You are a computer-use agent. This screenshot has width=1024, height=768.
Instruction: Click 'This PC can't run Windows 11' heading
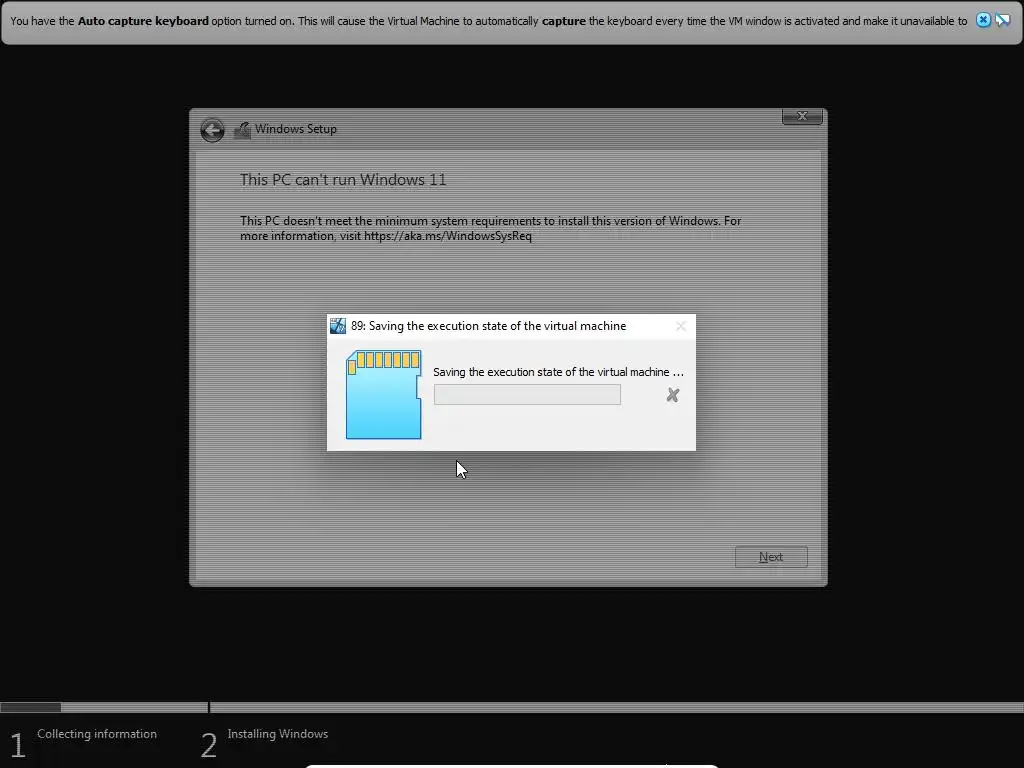(x=343, y=180)
